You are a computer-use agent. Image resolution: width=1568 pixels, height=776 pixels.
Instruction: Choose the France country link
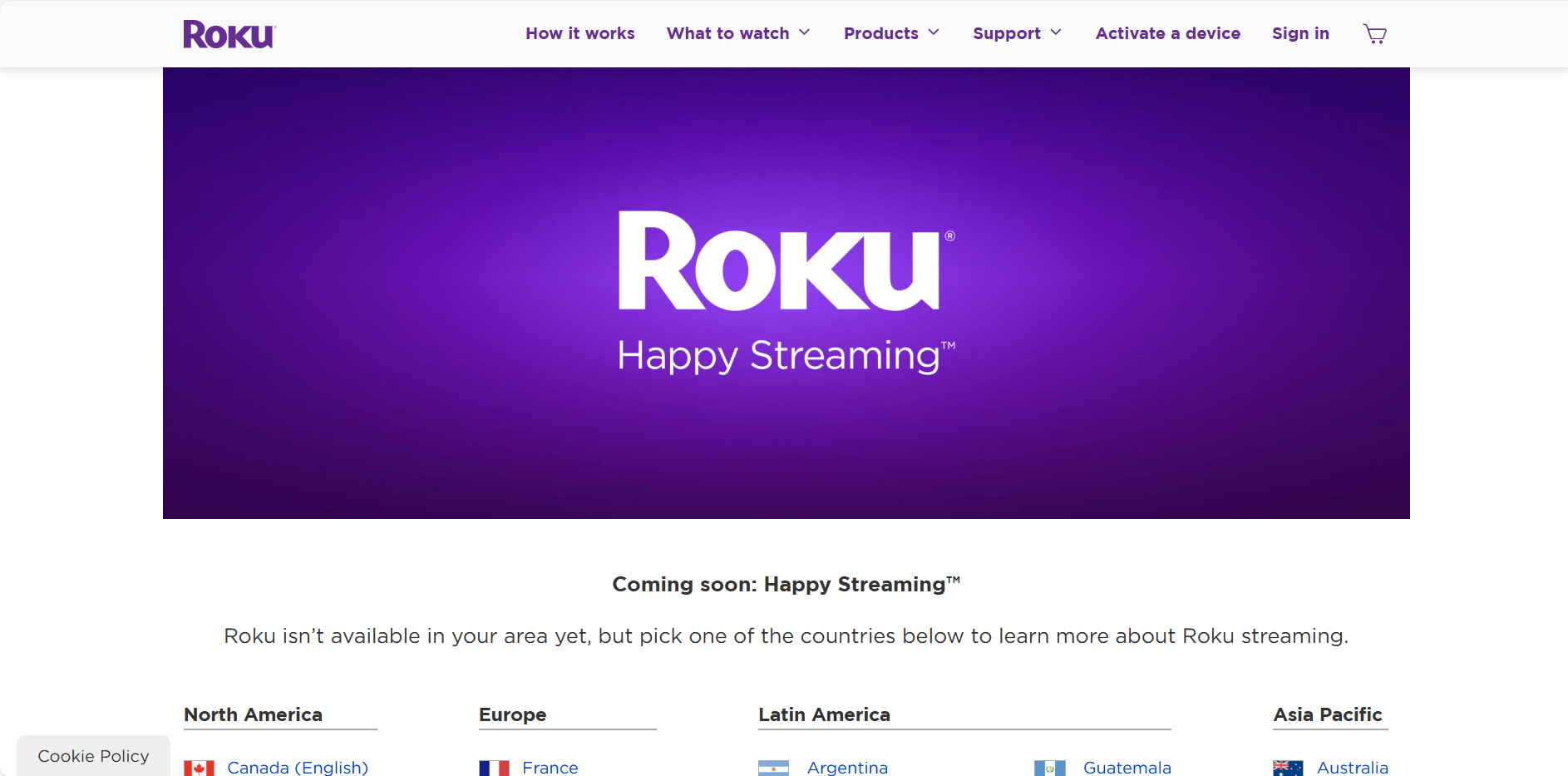(x=550, y=767)
